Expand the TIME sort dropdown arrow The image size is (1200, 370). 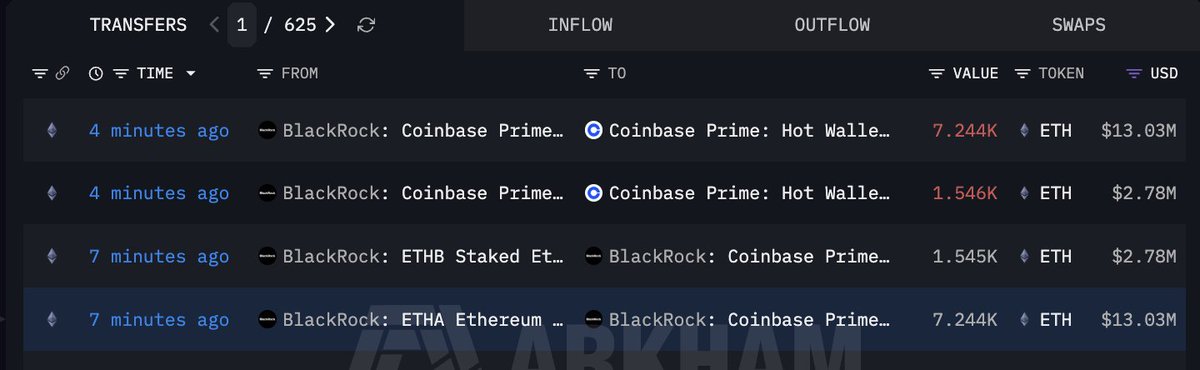pyautogui.click(x=190, y=74)
